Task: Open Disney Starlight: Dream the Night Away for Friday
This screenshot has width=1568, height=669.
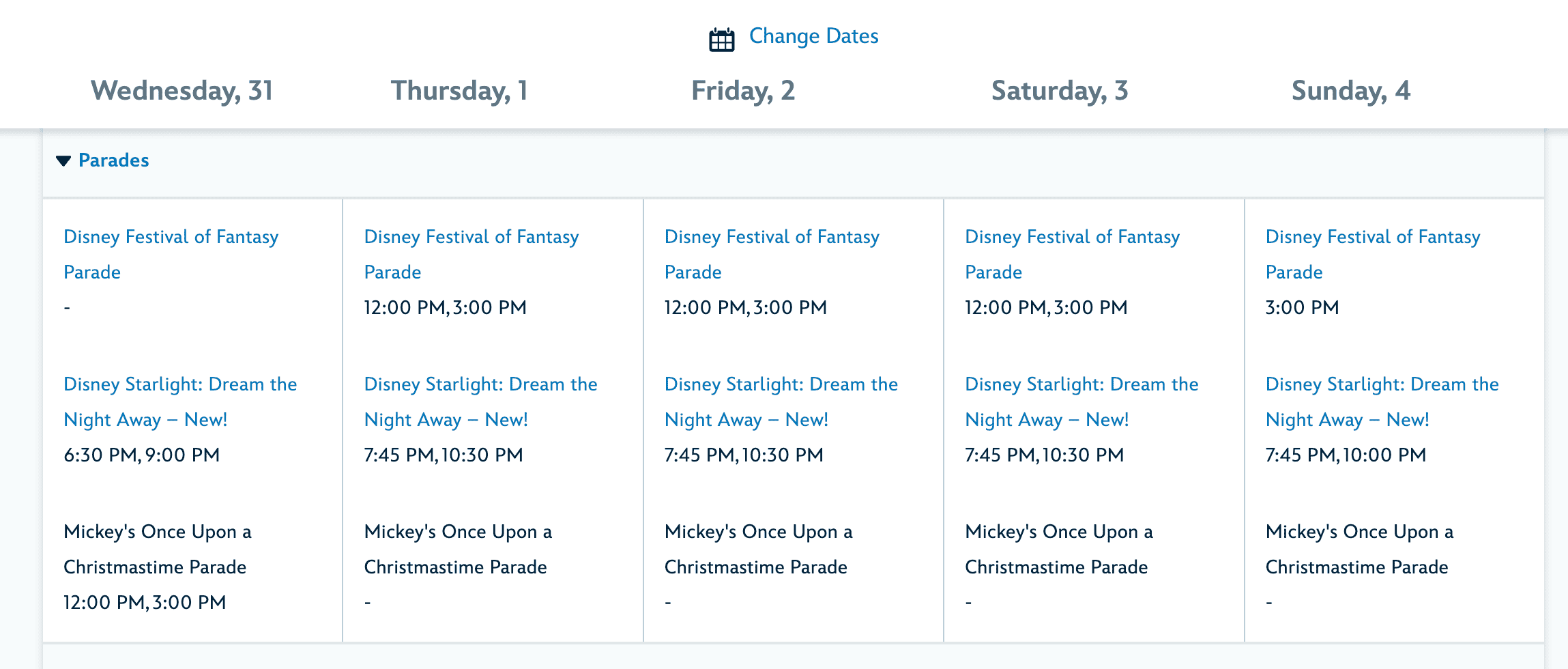Action: tap(781, 401)
